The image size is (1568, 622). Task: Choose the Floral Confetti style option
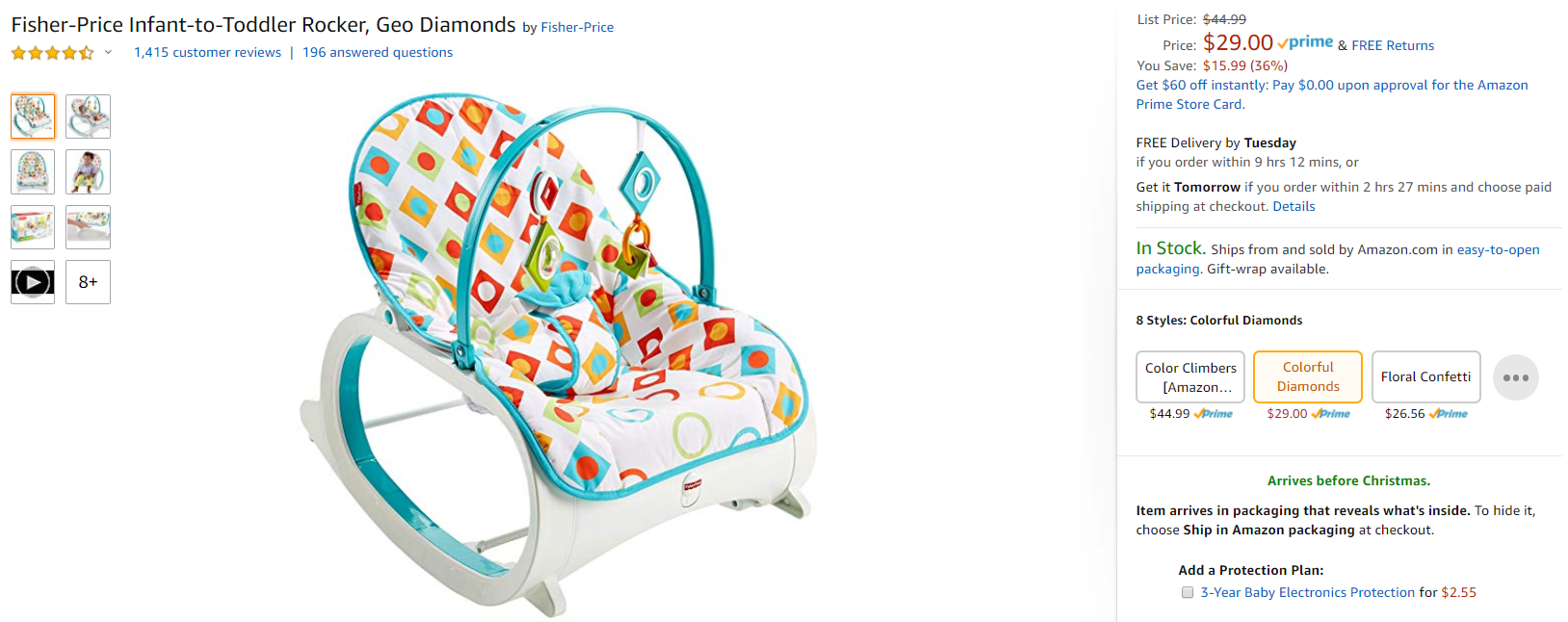point(1425,376)
